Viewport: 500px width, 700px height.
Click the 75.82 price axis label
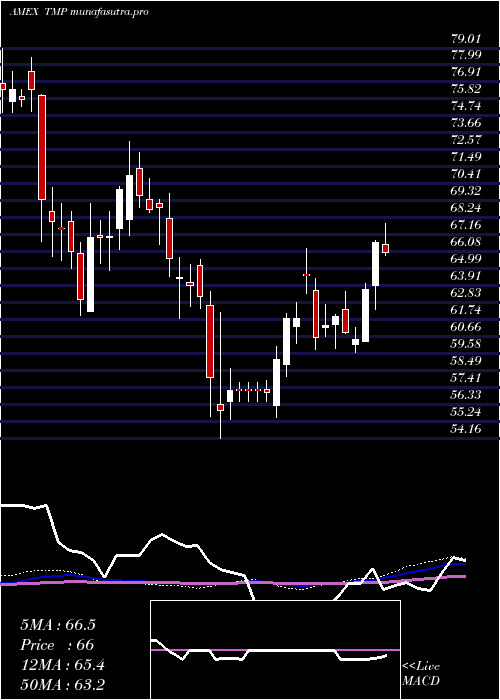[x=466, y=89]
